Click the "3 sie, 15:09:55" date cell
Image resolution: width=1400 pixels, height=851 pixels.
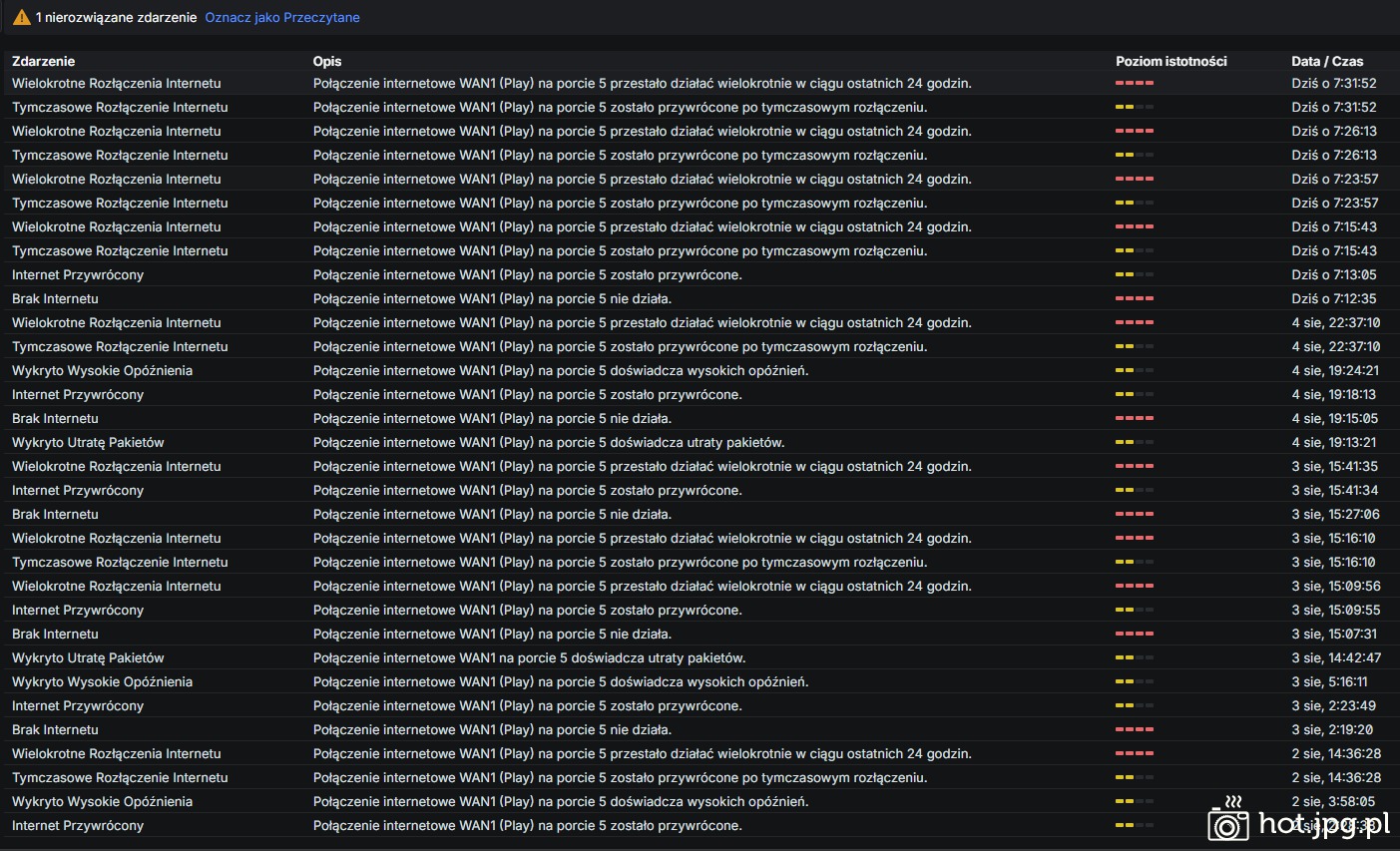(1336, 610)
